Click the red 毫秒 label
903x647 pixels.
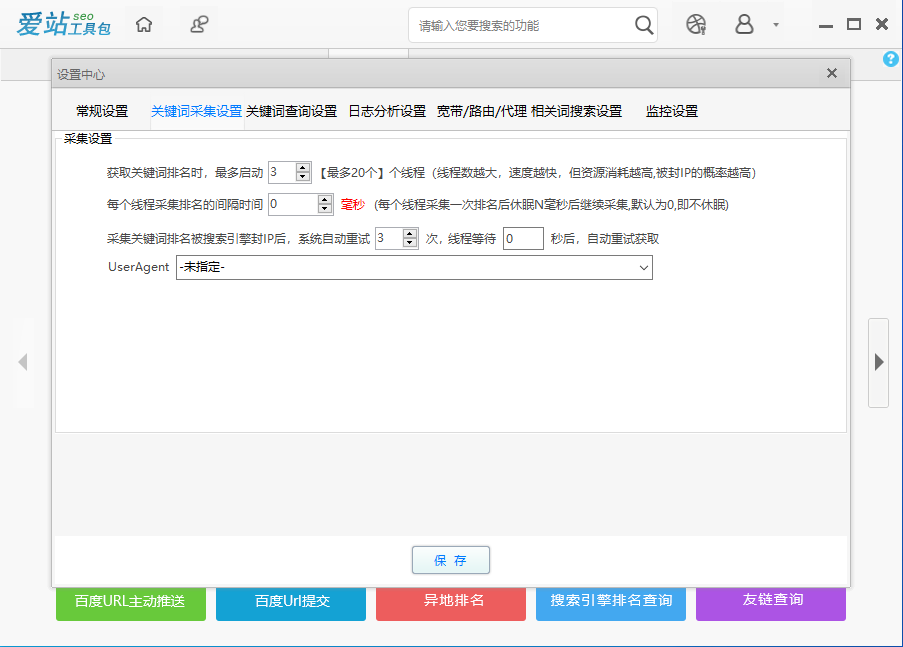[352, 205]
